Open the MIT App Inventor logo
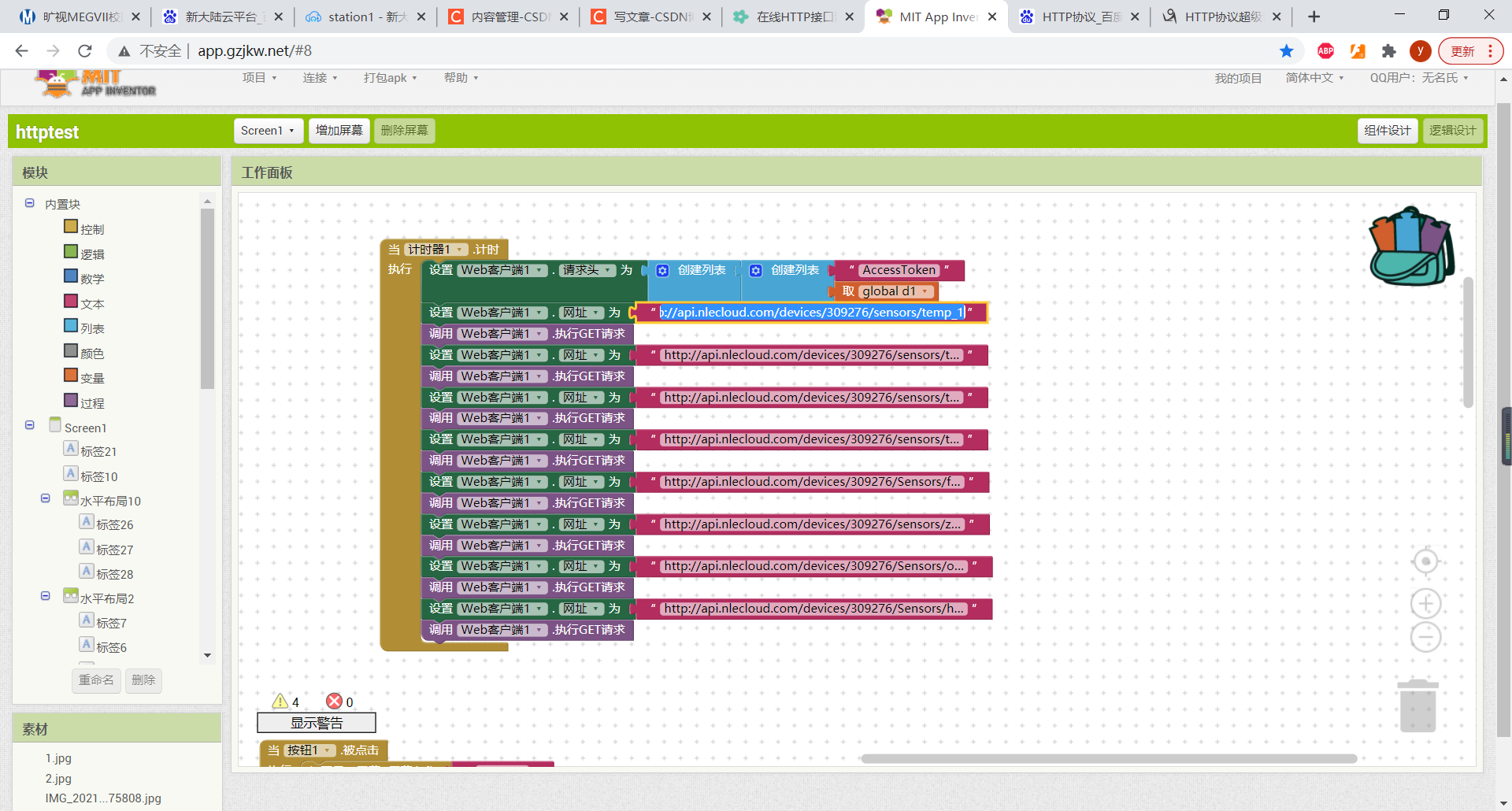The width and height of the screenshot is (1512, 811). pos(96,83)
